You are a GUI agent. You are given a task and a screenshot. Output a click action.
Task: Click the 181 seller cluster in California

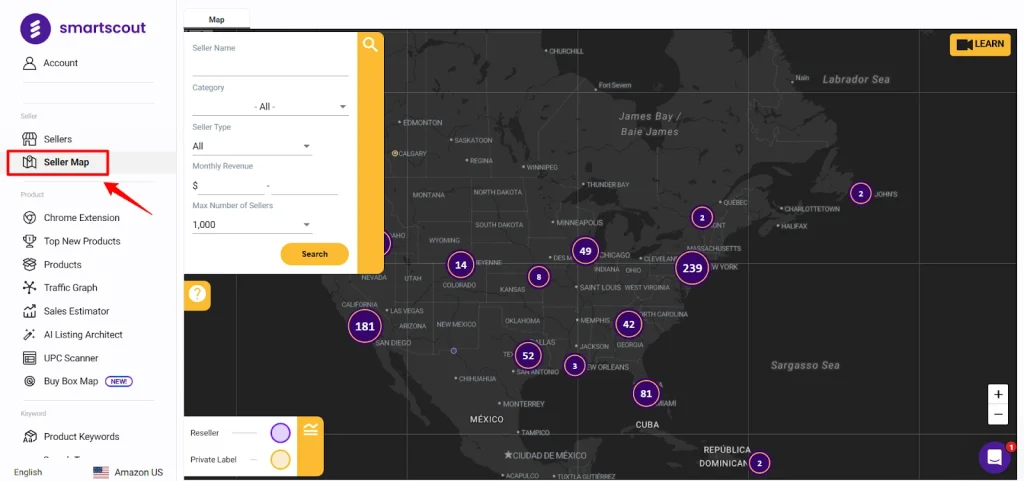point(364,326)
